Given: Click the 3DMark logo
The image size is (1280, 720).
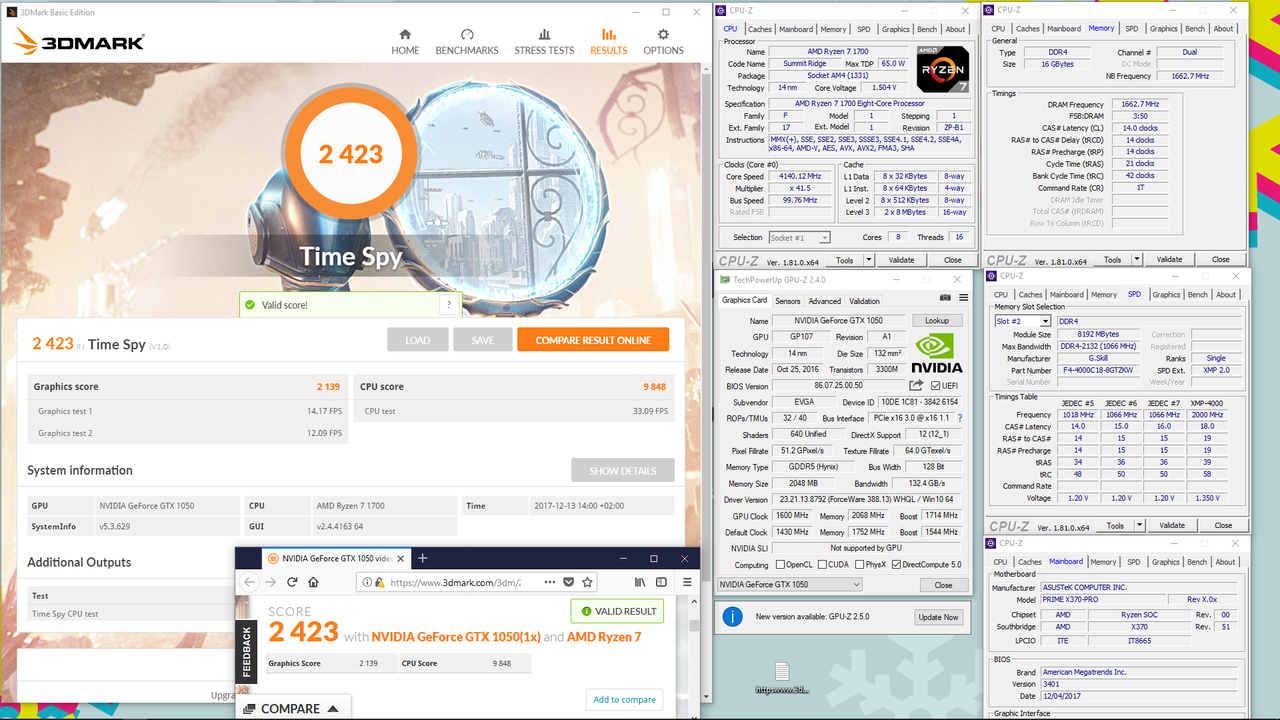Looking at the screenshot, I should 80,41.
